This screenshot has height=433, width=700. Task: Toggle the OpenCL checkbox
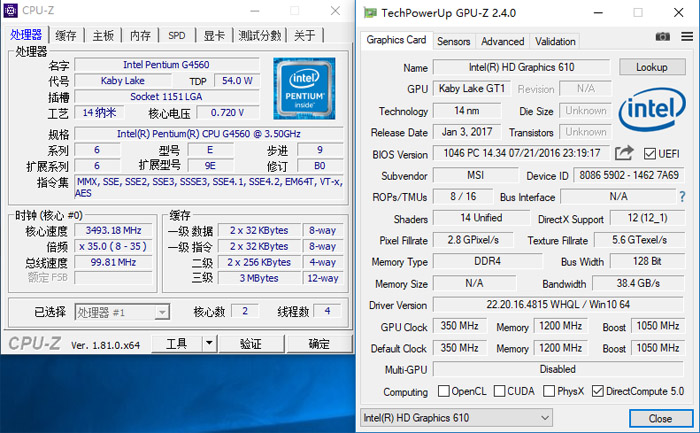tap(443, 391)
